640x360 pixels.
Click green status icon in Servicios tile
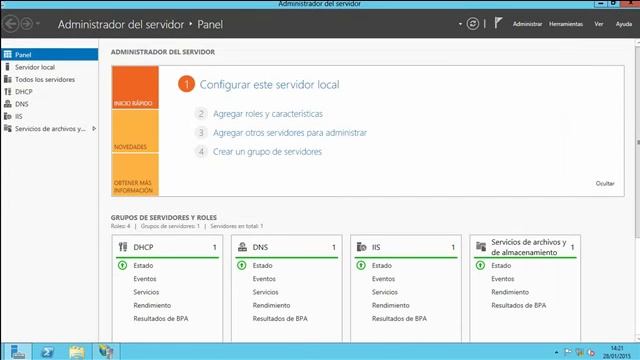[x=480, y=265]
